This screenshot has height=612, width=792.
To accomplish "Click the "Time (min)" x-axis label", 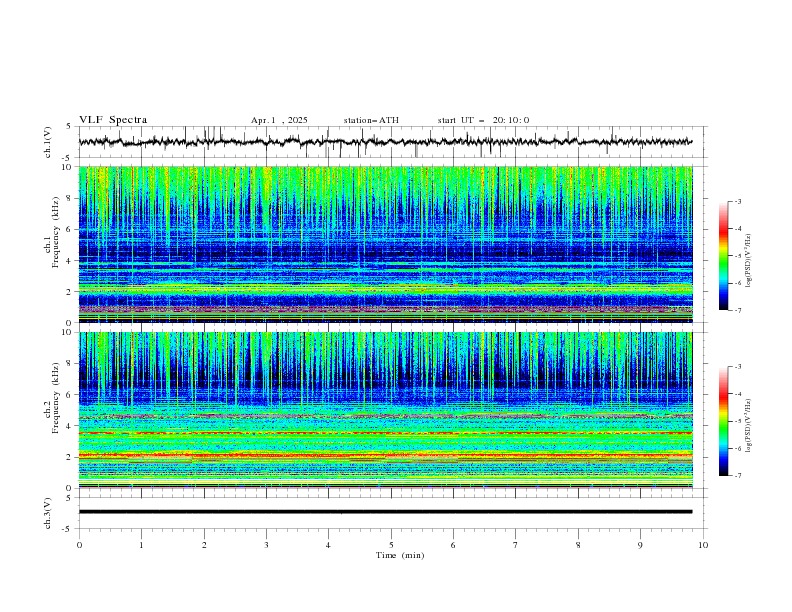I will coord(400,555).
